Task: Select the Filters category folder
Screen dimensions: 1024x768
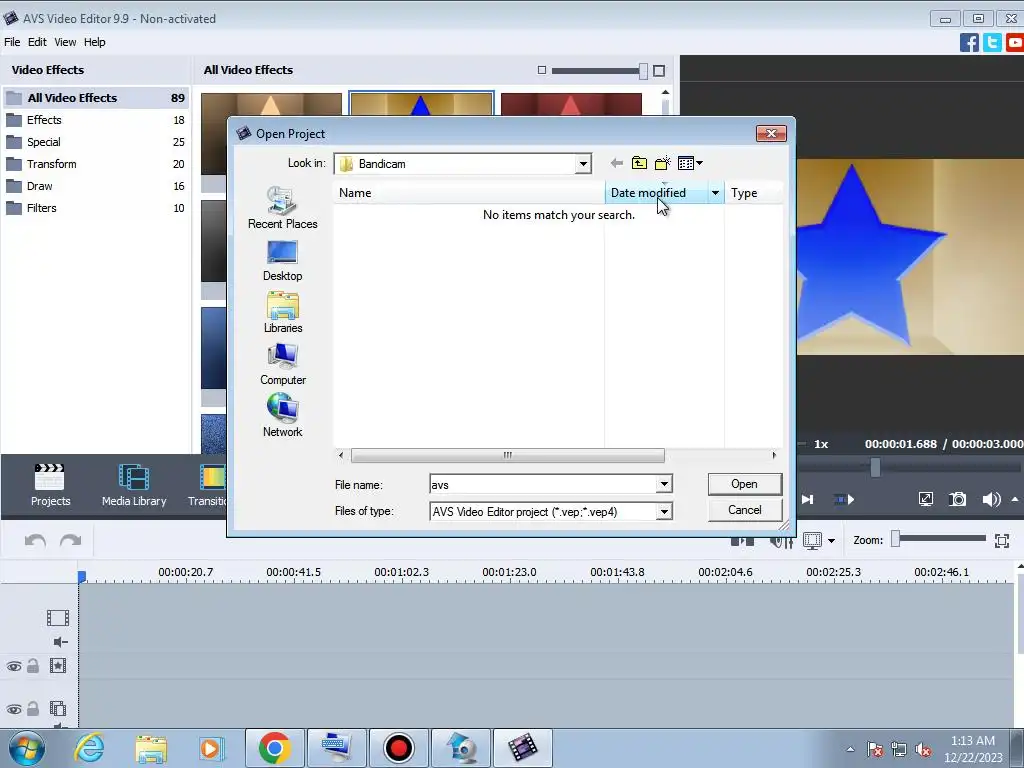Action: point(95,208)
